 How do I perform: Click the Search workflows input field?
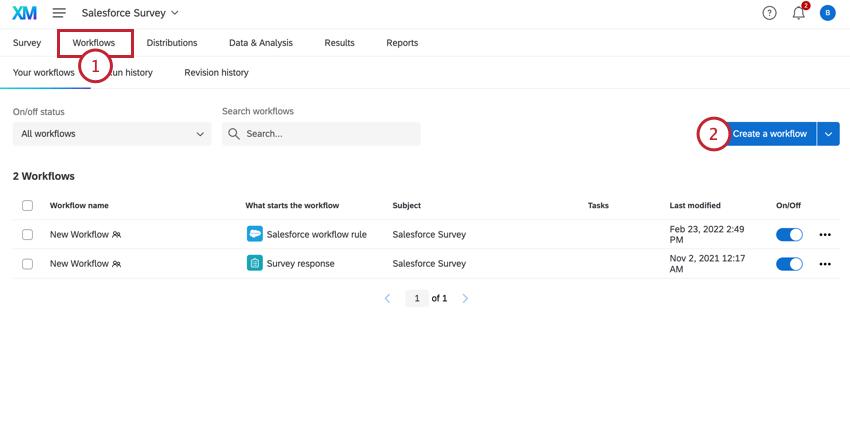coord(321,134)
